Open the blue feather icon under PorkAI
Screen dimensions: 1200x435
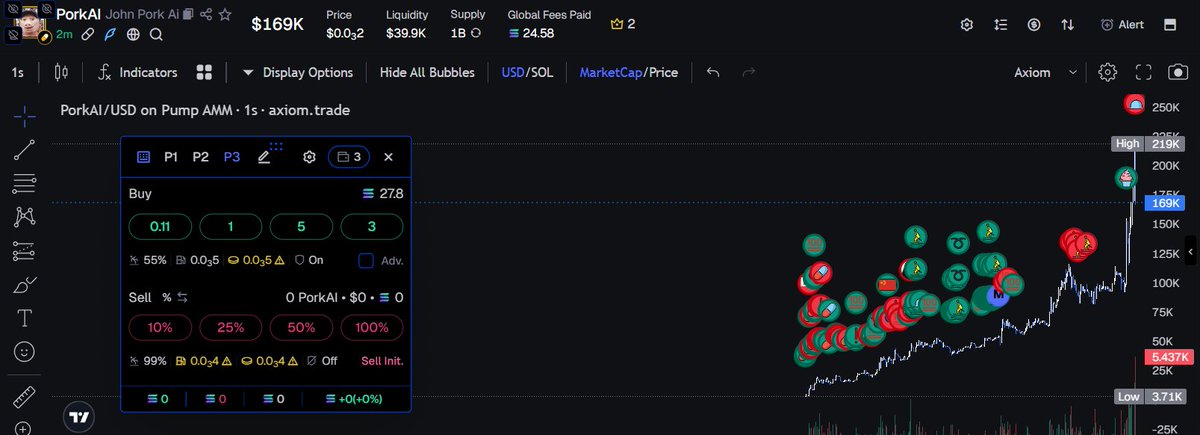110,34
